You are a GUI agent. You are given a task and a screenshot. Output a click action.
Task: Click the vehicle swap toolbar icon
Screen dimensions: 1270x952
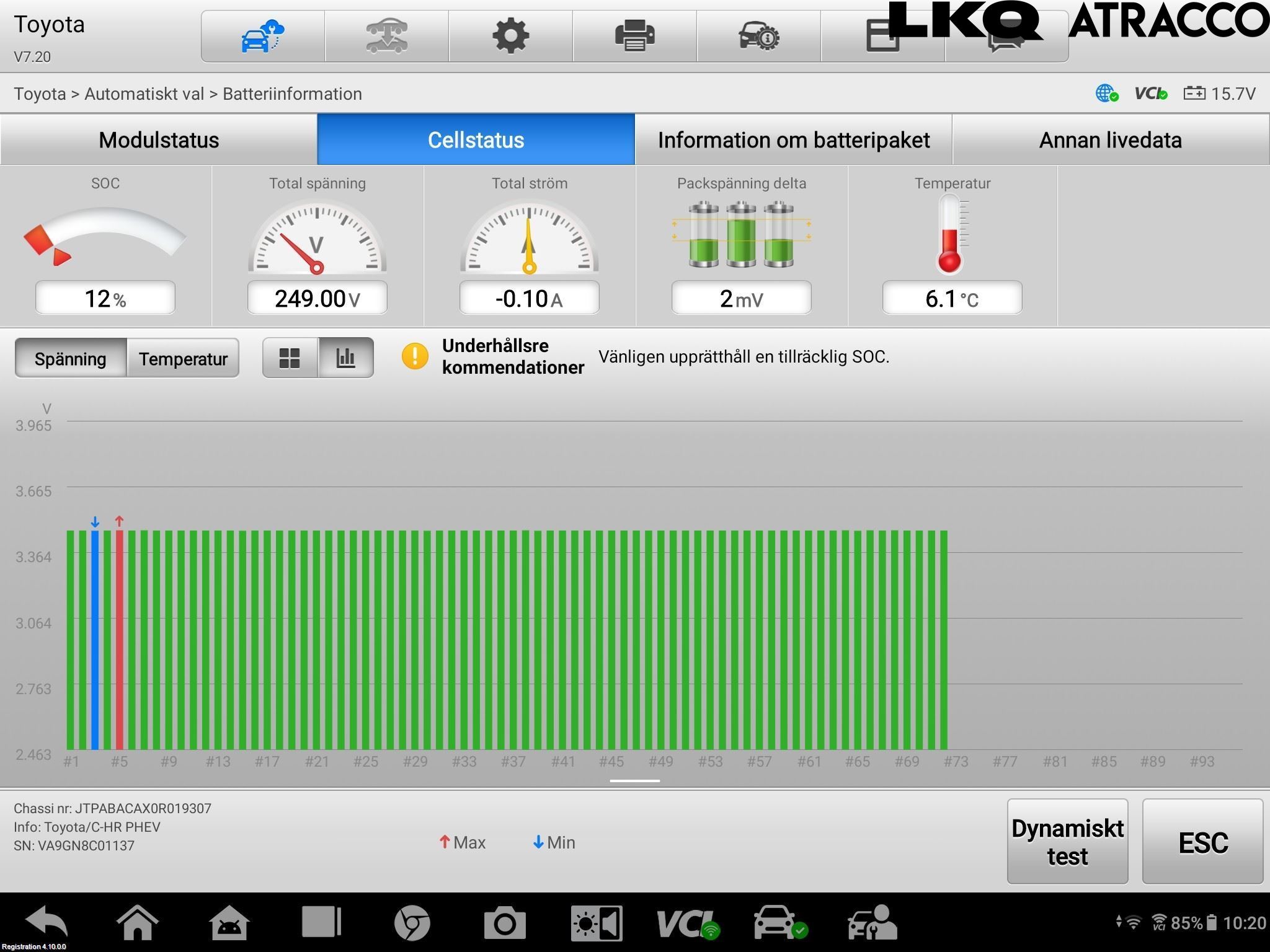pos(386,36)
